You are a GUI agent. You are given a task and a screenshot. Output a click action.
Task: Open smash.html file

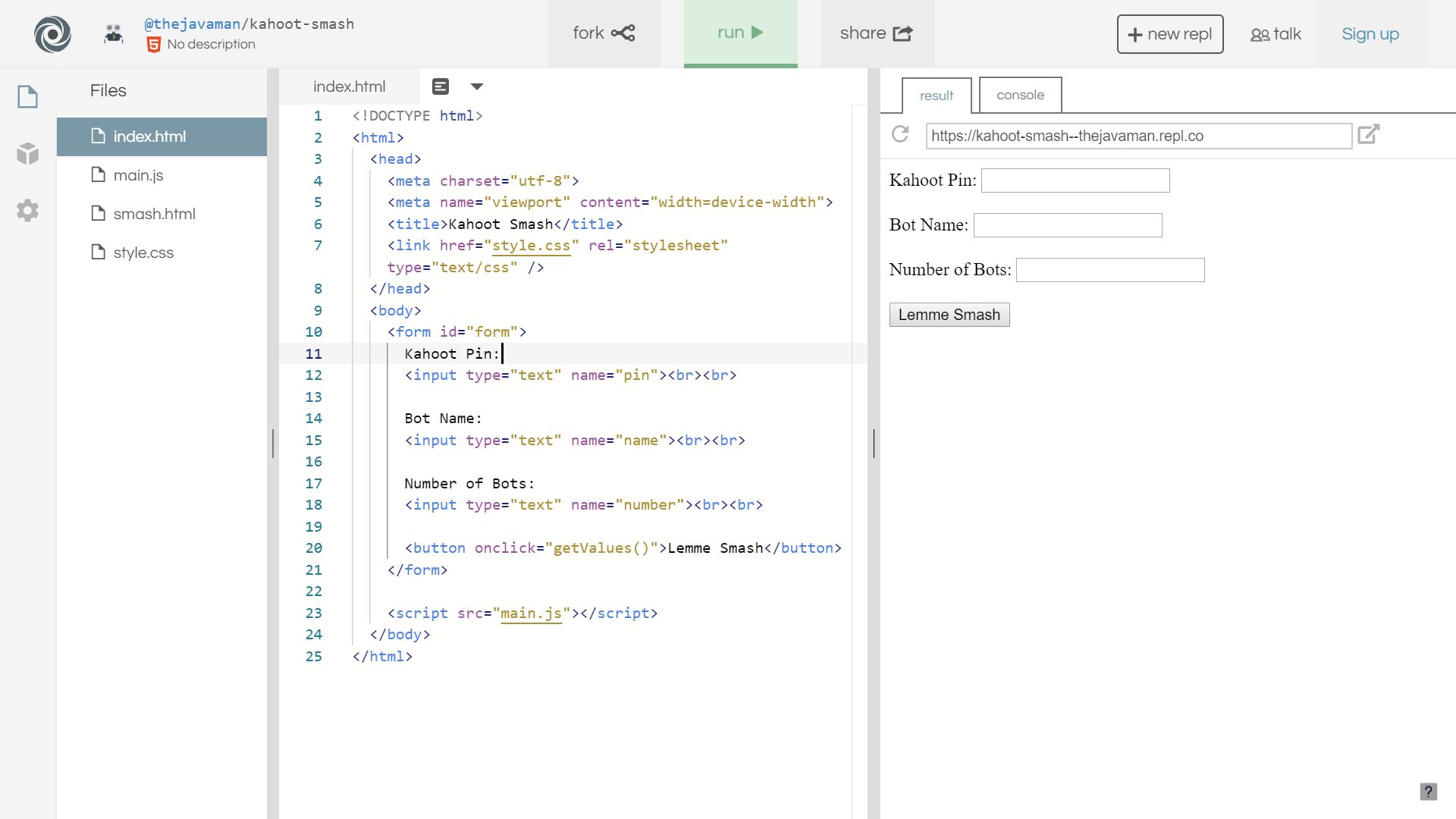click(x=162, y=214)
